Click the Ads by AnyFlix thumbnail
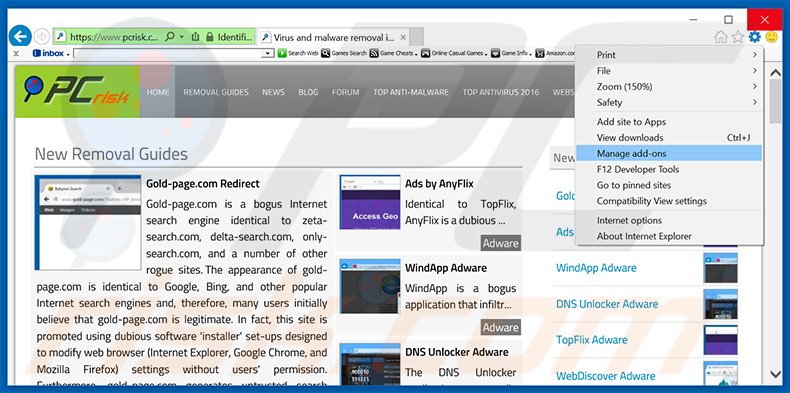 tap(370, 202)
